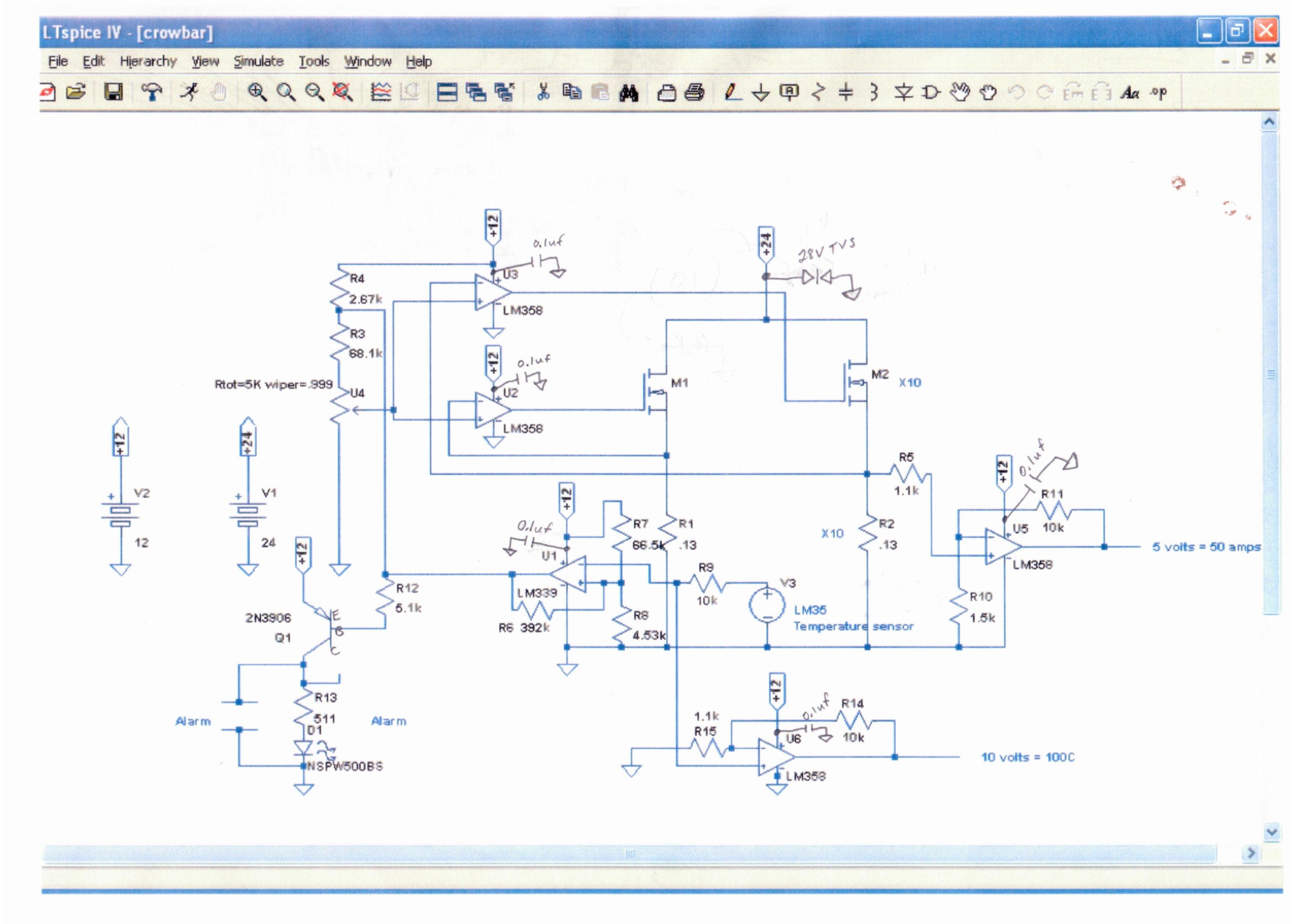Click the 'NSPW500BS' LED label
The height and width of the screenshot is (924, 1291).
tap(345, 766)
